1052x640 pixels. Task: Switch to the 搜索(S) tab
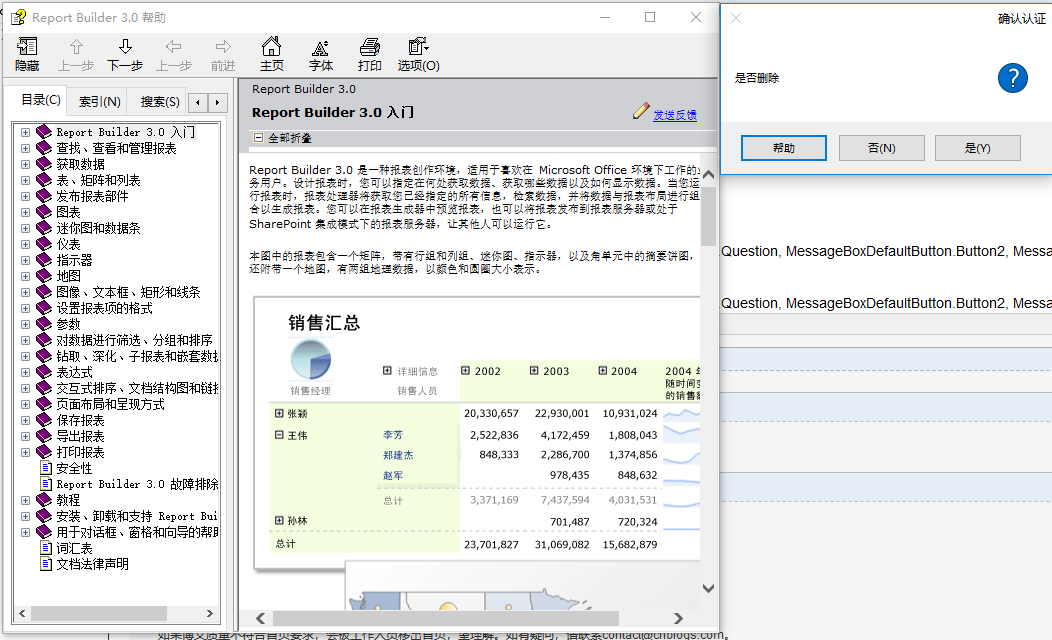160,101
